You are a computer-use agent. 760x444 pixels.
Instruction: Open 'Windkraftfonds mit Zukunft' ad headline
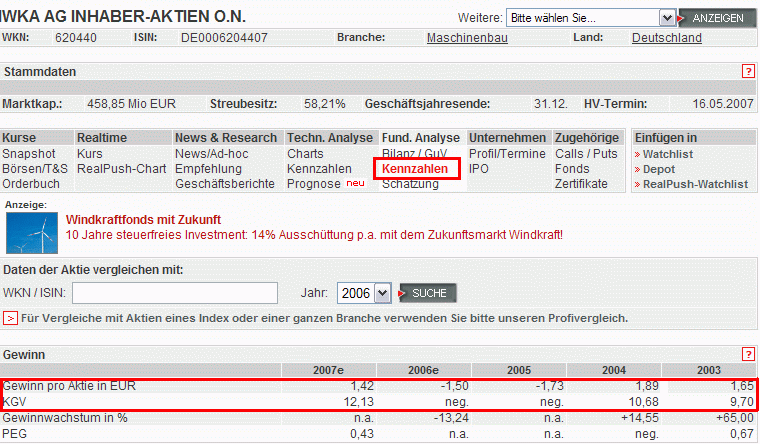(143, 220)
